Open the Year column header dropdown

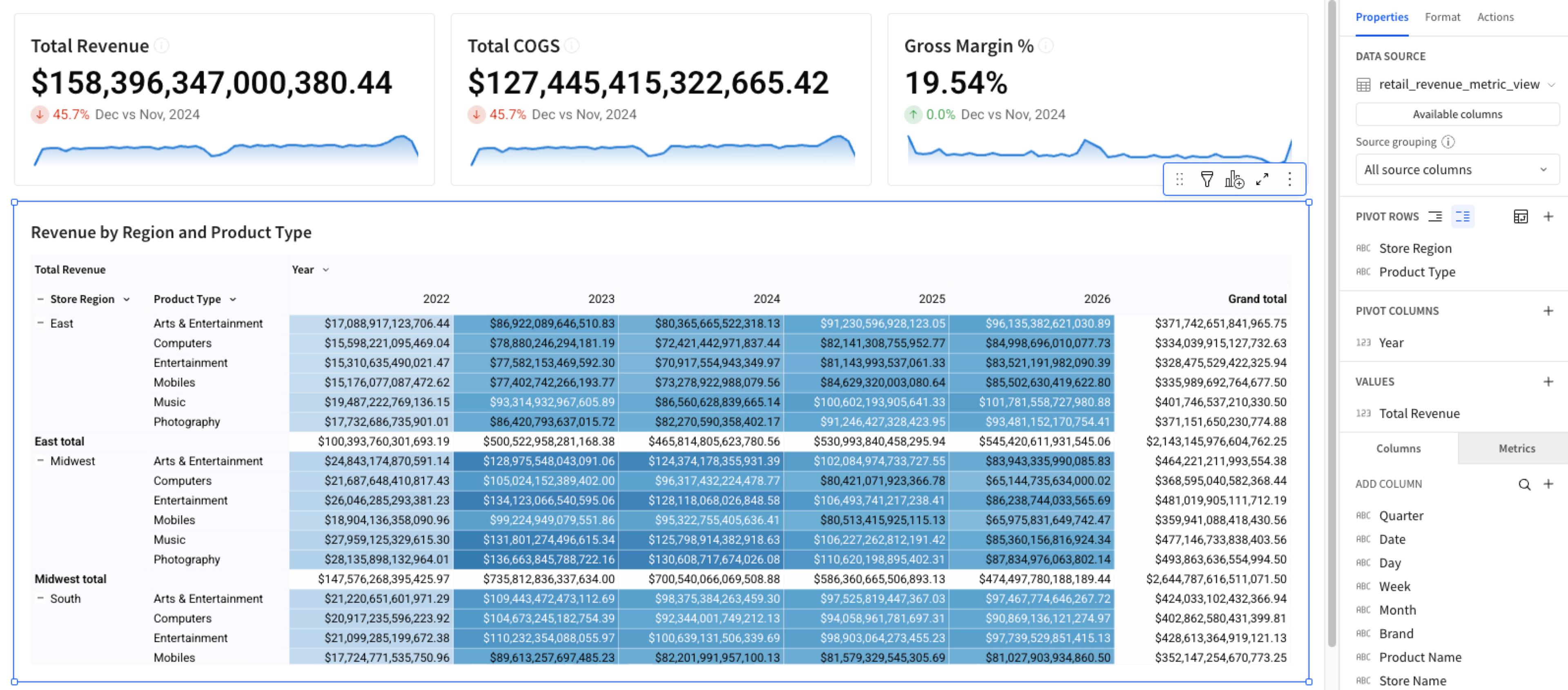tap(326, 270)
